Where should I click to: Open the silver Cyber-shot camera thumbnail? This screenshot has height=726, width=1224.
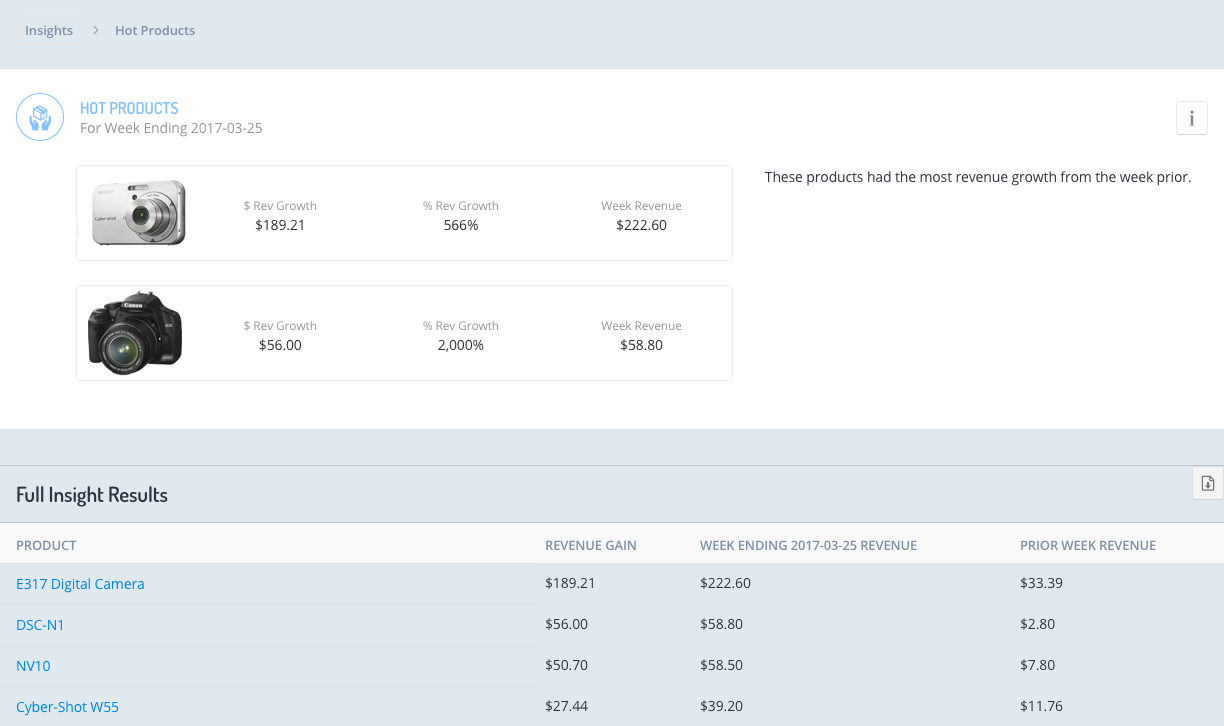139,213
